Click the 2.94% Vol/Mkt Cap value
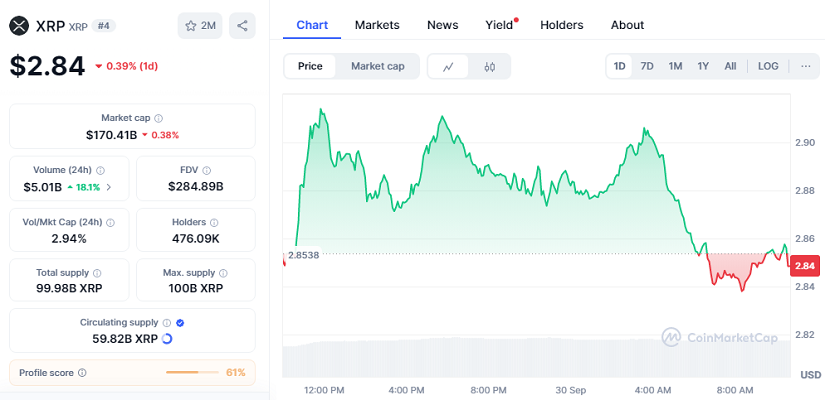Screen dimensions: 825x400 point(69,239)
